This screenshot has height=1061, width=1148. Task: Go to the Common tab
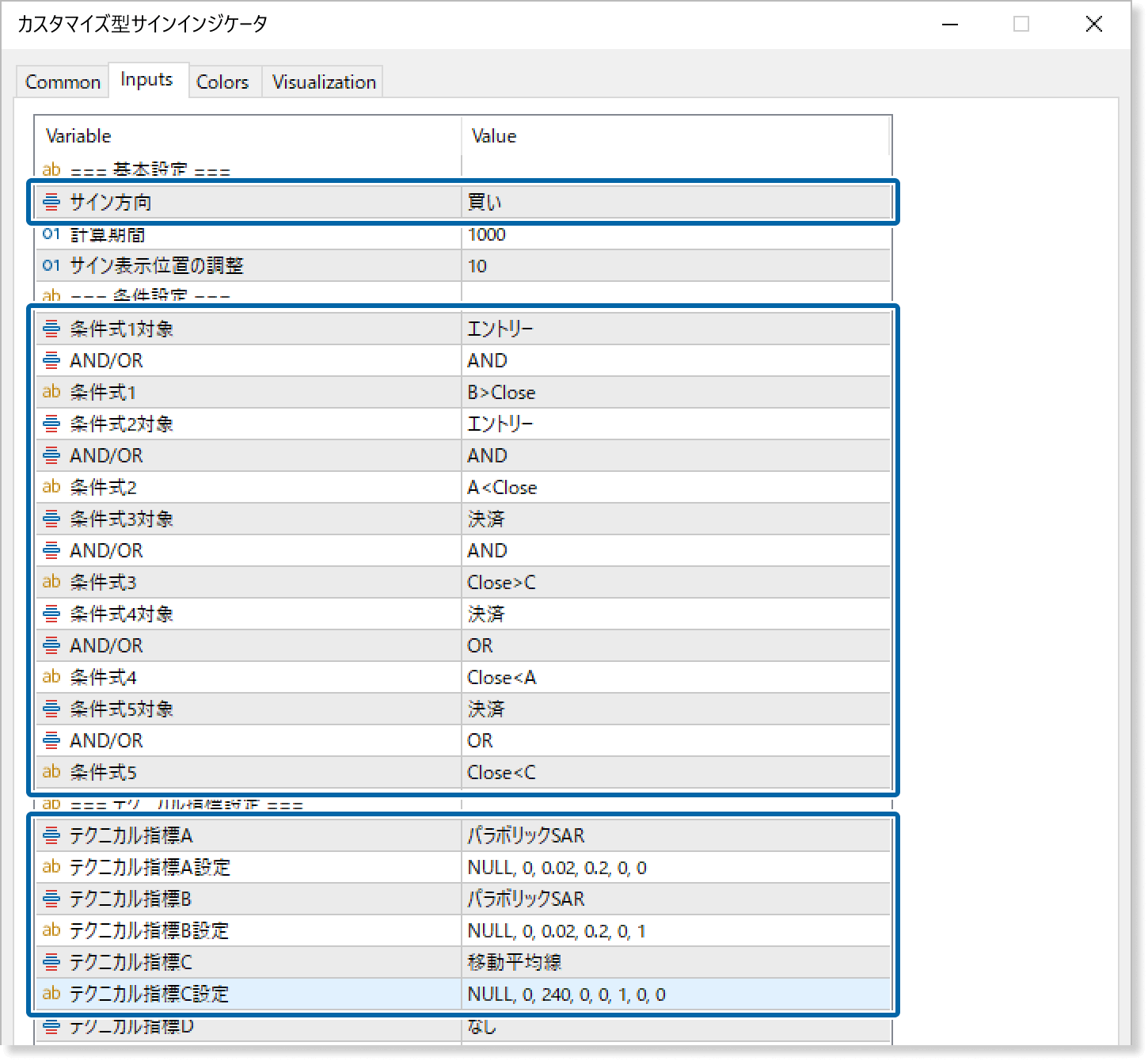click(x=62, y=81)
